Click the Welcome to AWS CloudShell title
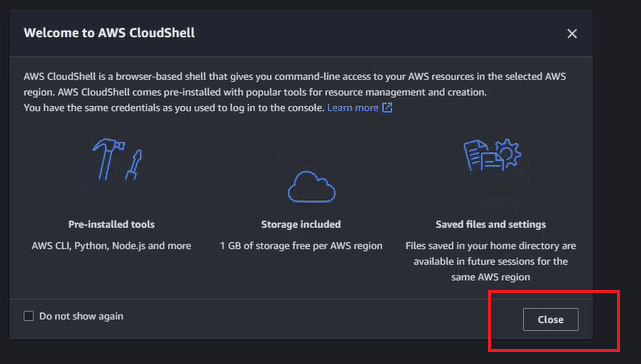 pyautogui.click(x=109, y=33)
